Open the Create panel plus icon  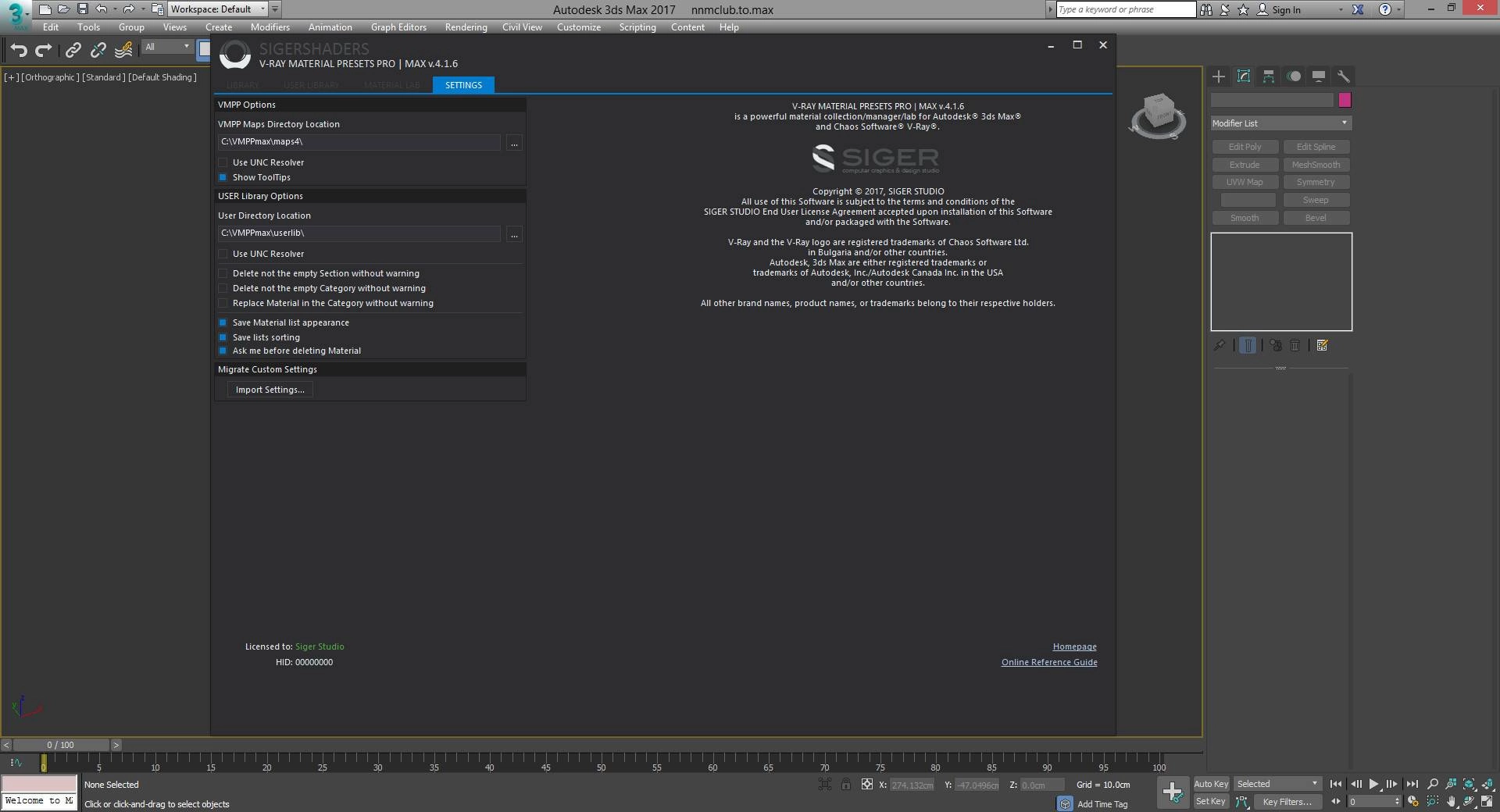[x=1219, y=77]
